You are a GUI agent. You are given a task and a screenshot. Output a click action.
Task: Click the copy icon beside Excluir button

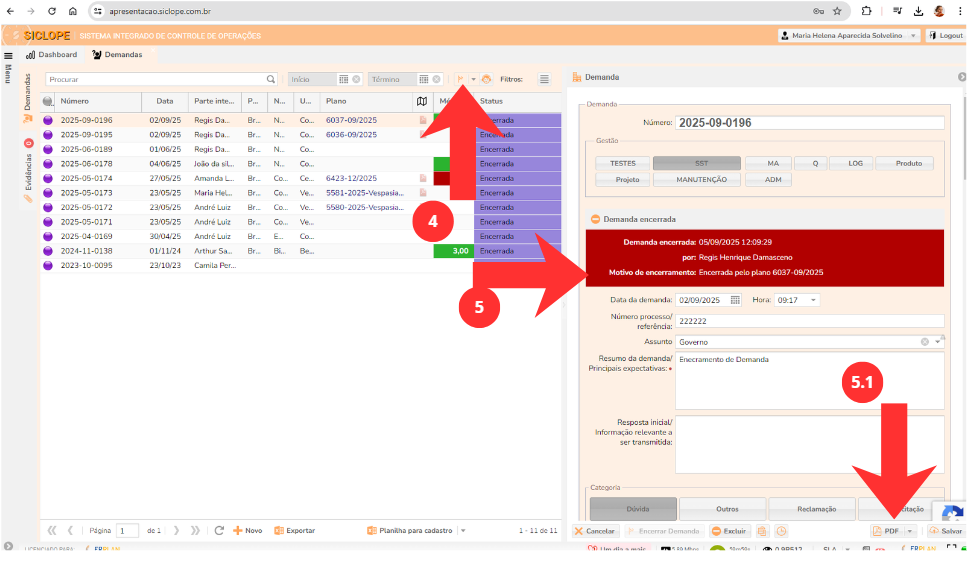pyautogui.click(x=763, y=531)
